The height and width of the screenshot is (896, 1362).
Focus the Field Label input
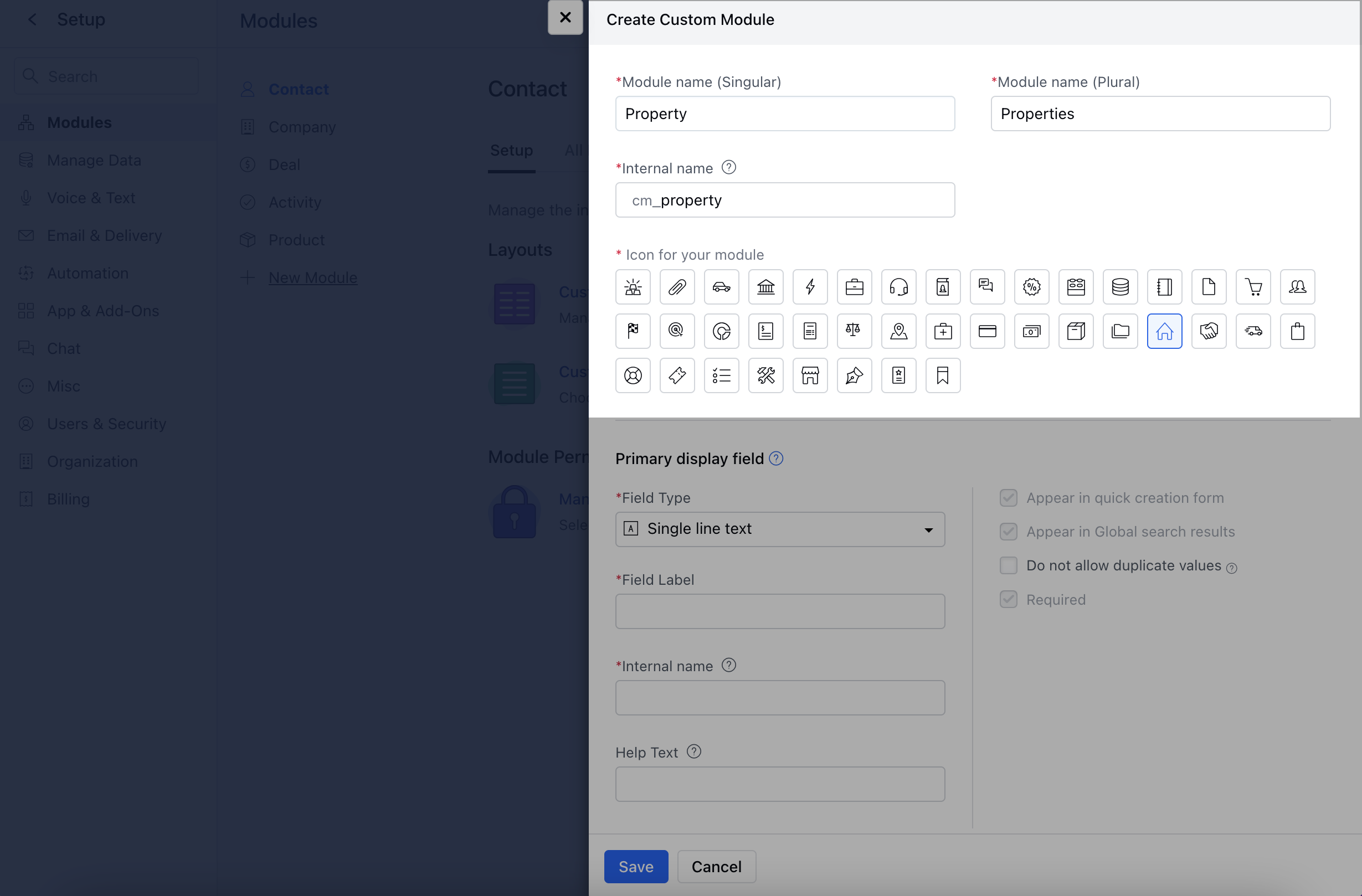click(780, 611)
